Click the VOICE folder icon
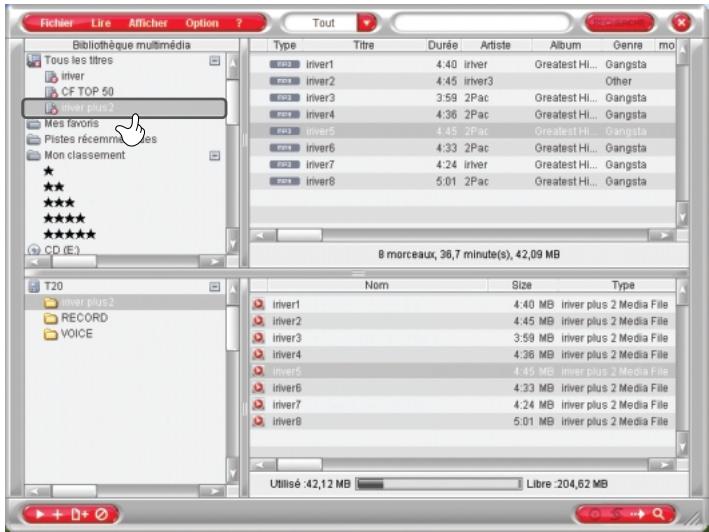The width and height of the screenshot is (709, 532). point(51,334)
